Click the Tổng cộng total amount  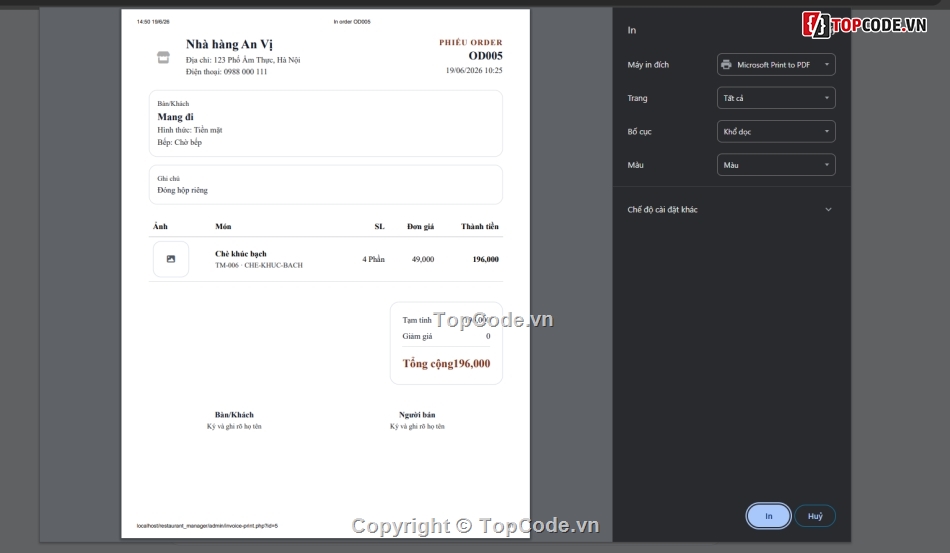pos(447,363)
